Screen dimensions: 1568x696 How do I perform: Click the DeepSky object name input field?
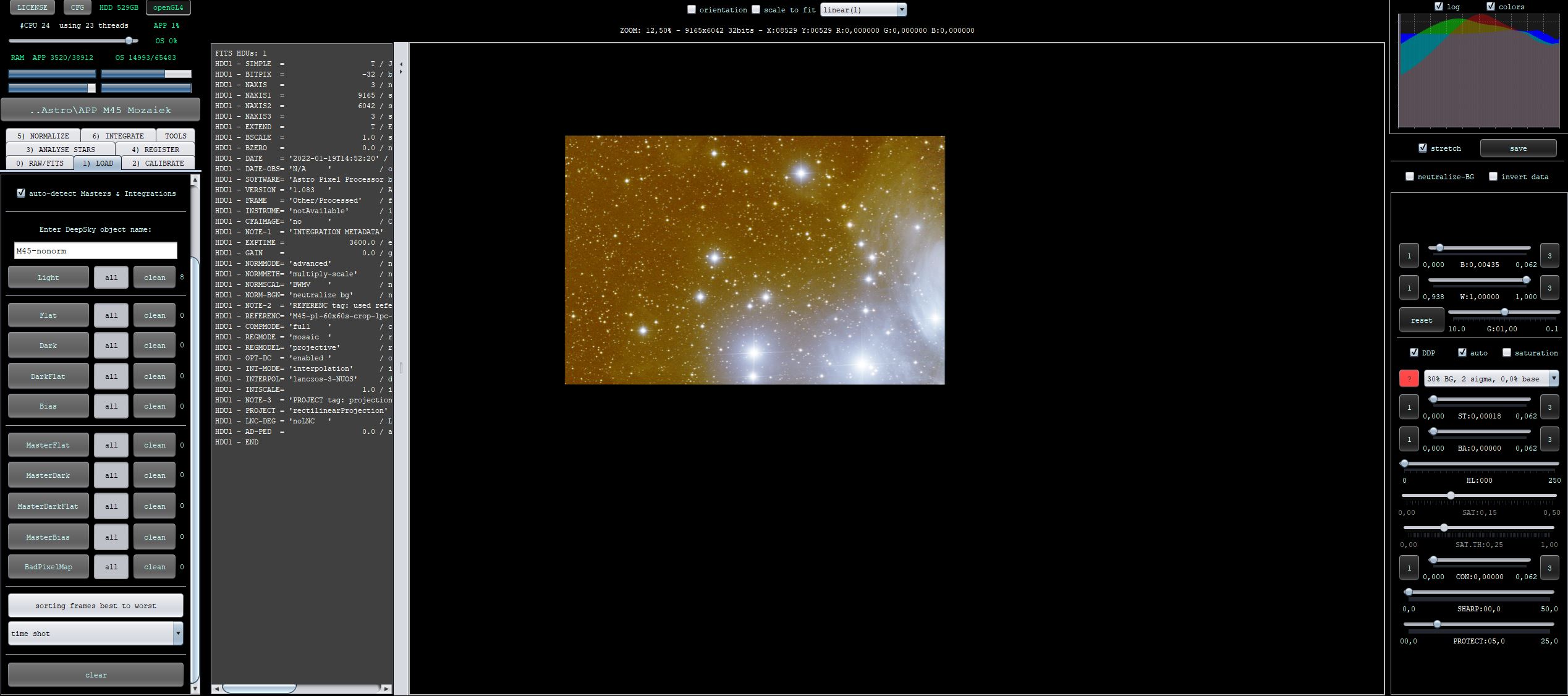(96, 251)
